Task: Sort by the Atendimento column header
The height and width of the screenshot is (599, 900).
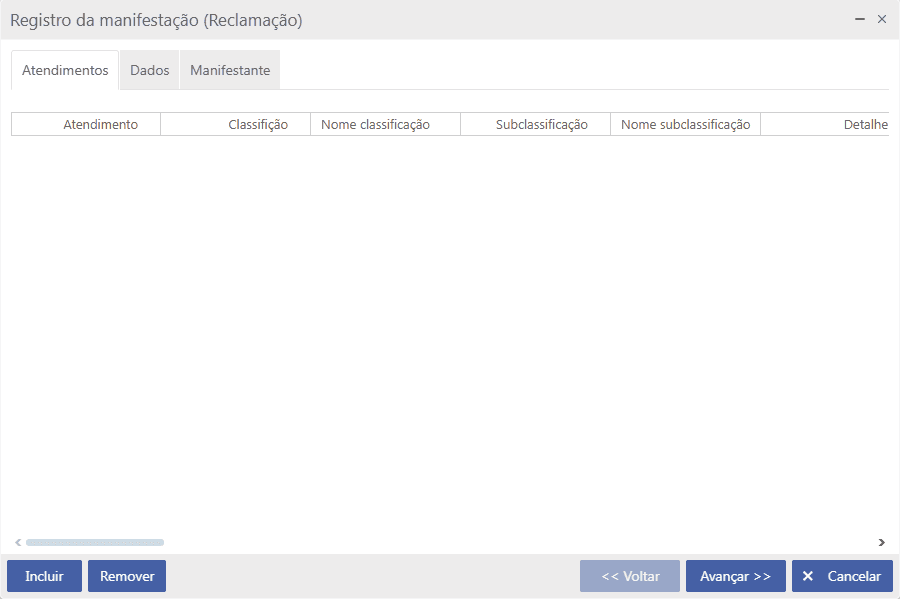Action: pyautogui.click(x=86, y=125)
